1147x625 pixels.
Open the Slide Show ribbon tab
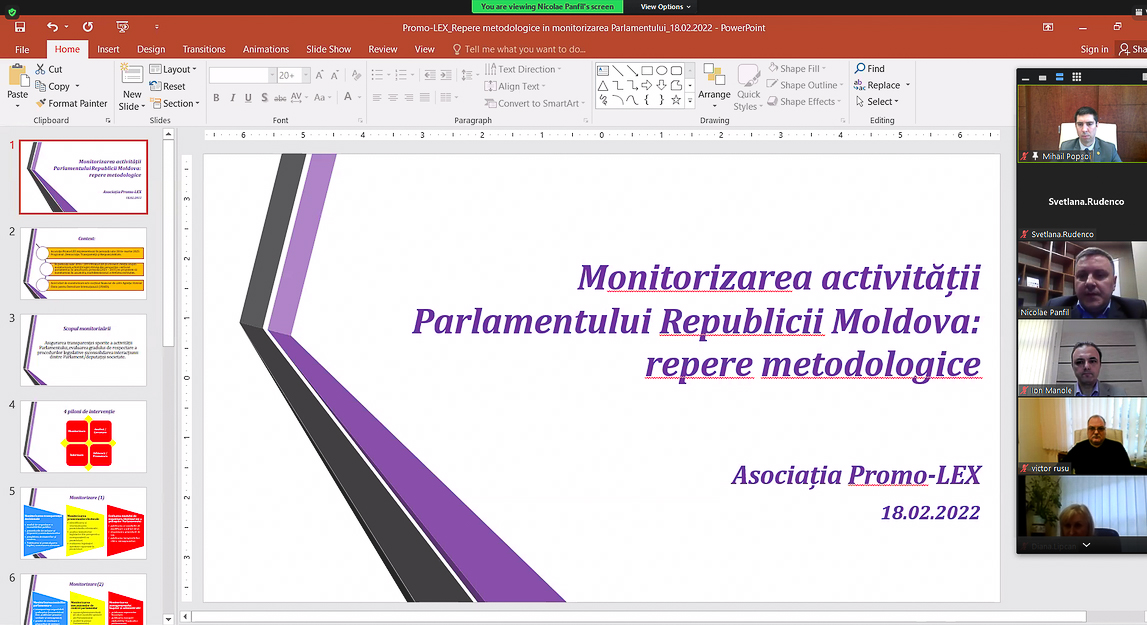(x=328, y=49)
